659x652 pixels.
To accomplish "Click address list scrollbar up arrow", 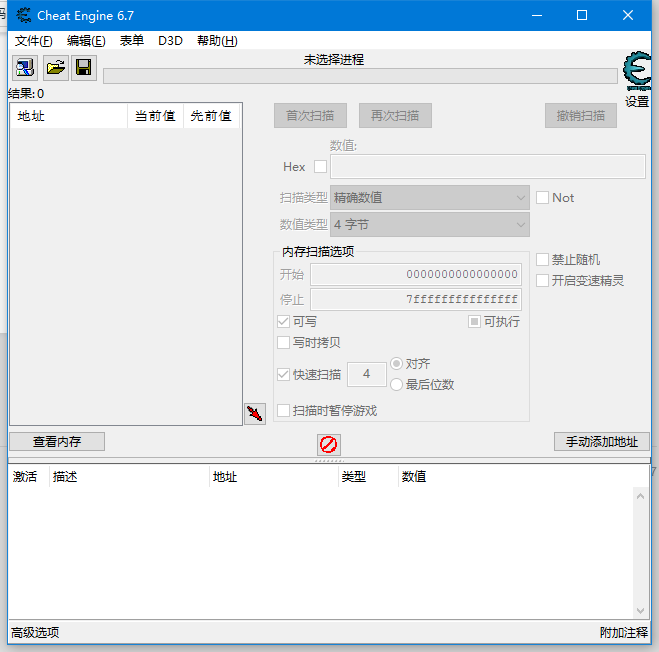I will [x=641, y=496].
